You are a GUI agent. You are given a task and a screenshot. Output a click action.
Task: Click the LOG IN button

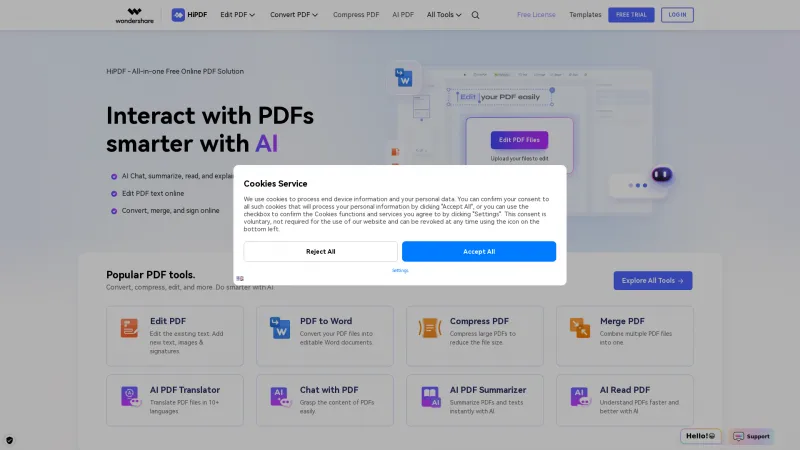[x=677, y=15]
